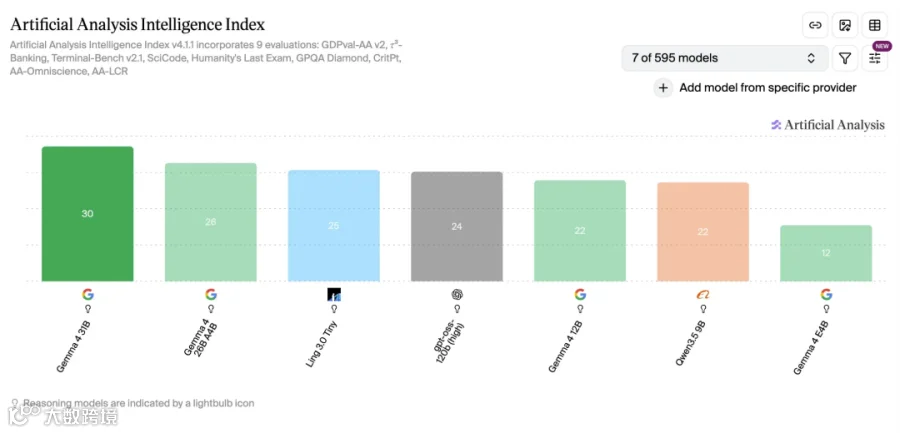
Task: Click the Gemma 4 E4B axis label
Action: [810, 348]
